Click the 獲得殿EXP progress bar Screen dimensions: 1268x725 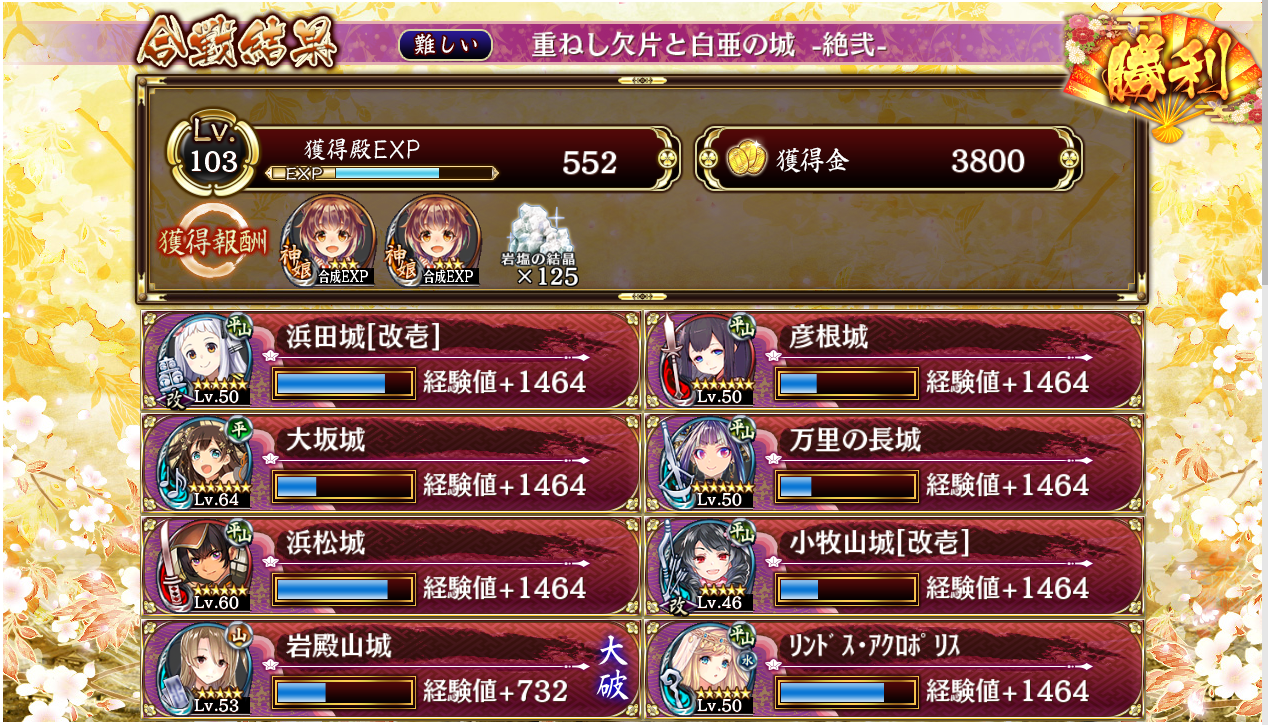[384, 173]
